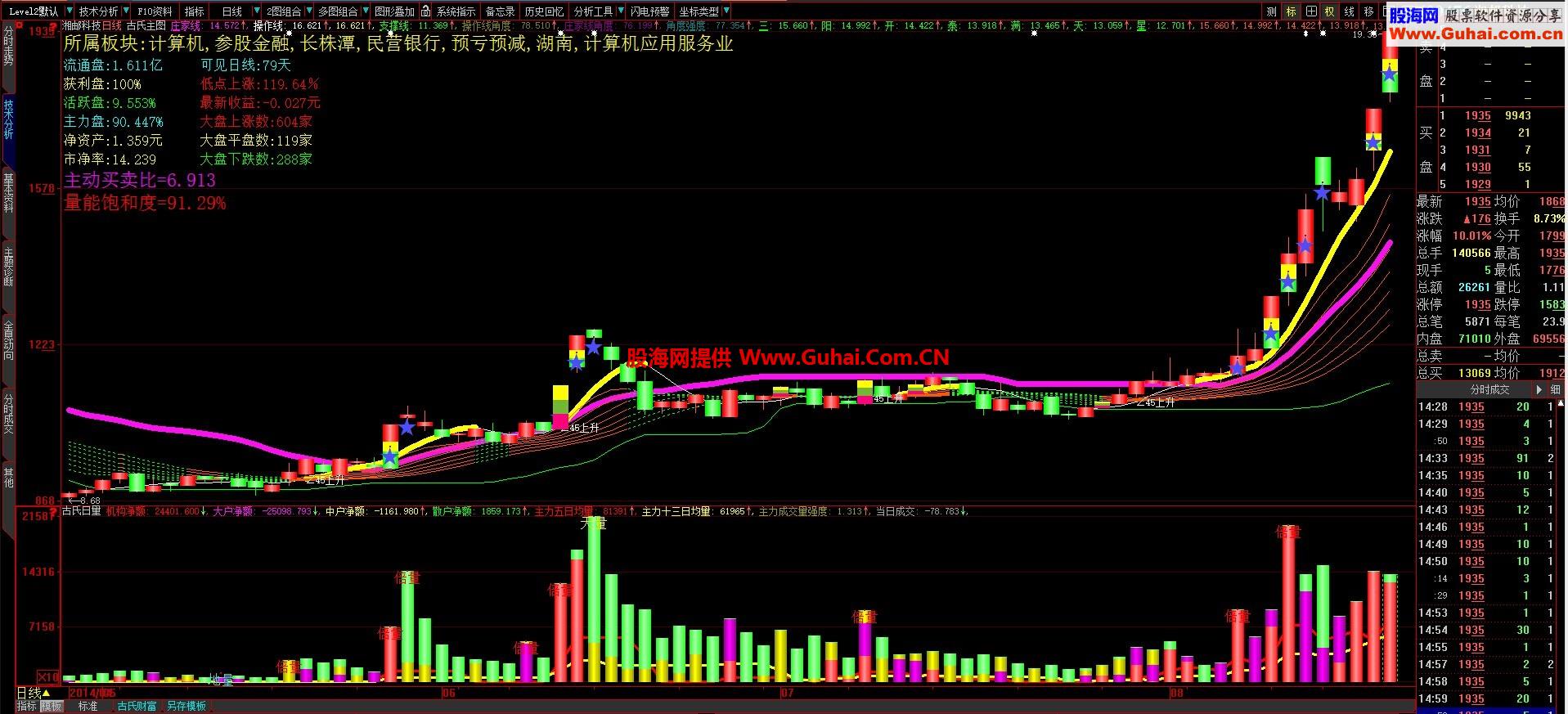
Task: Open the 2图组合 dropdown arrow
Action: [x=308, y=11]
